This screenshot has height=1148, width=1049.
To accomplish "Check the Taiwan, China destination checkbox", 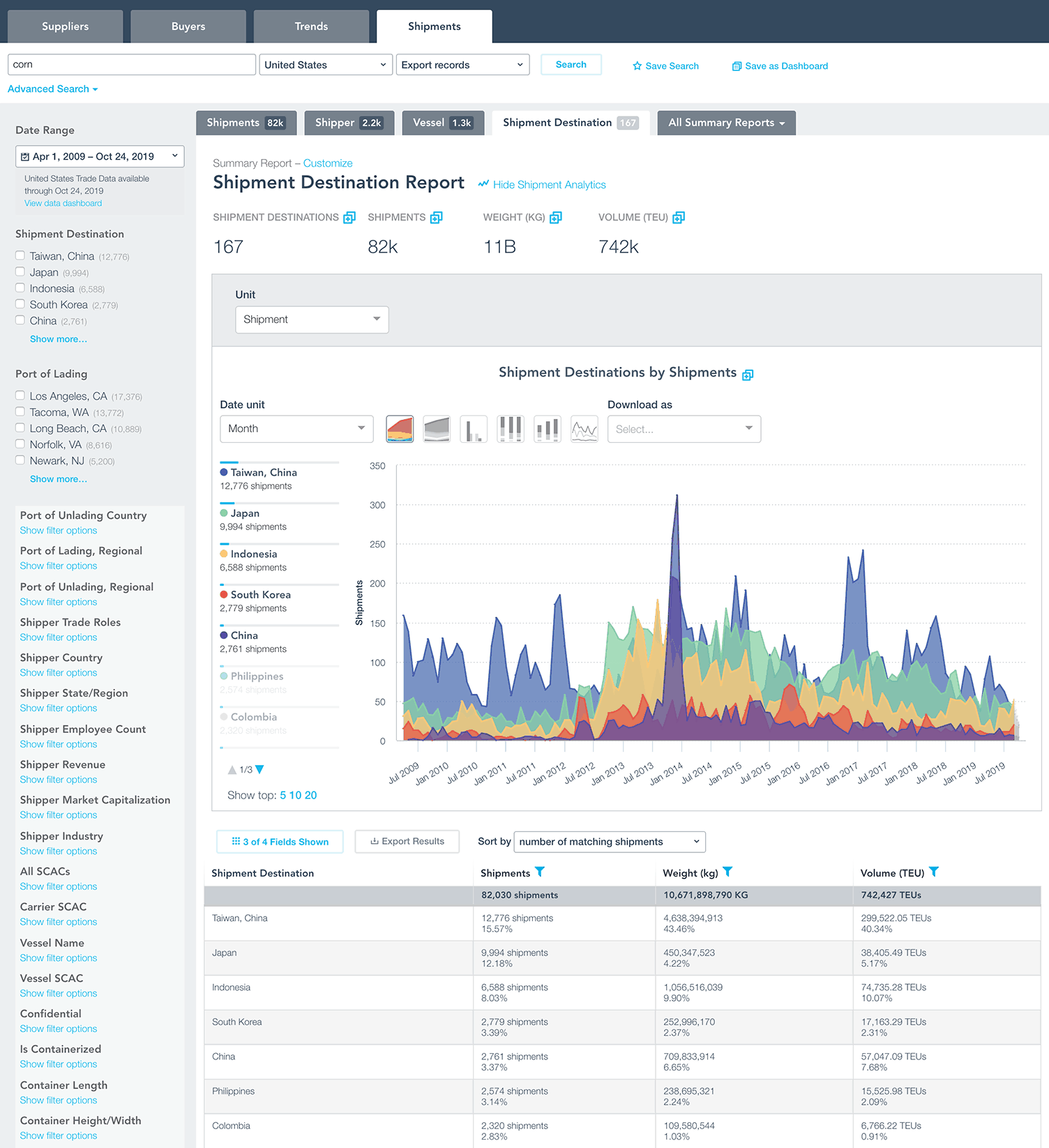I will [20, 256].
